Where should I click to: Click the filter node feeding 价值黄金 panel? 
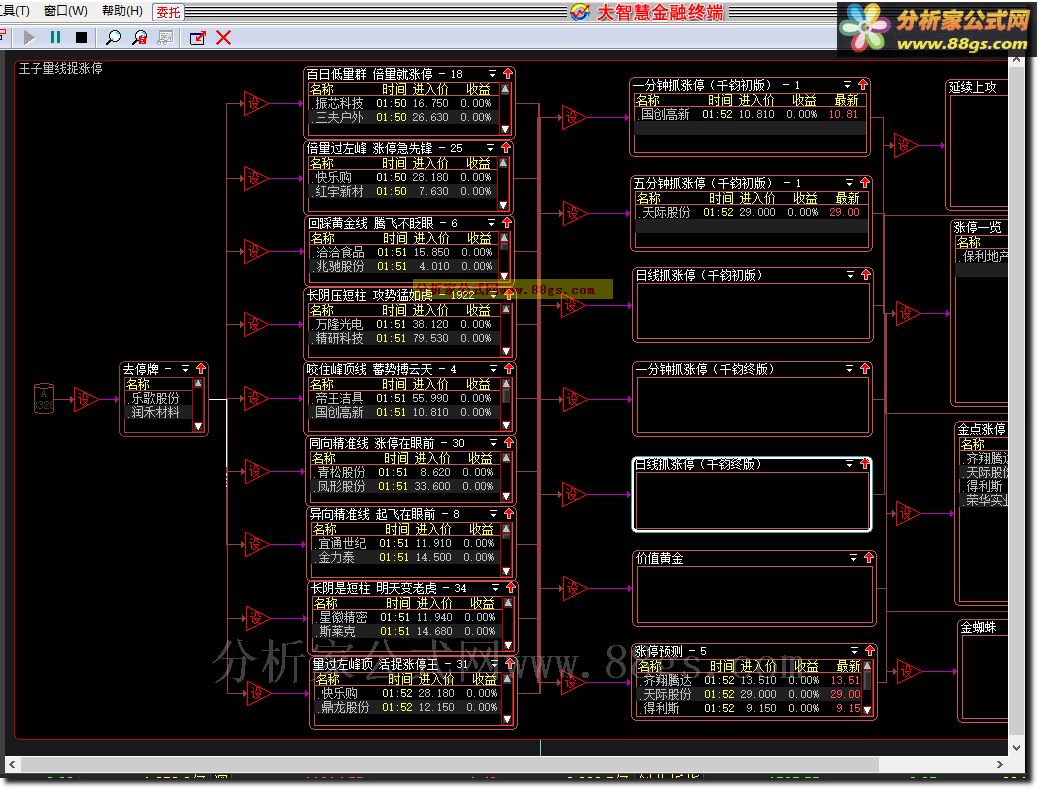[574, 588]
